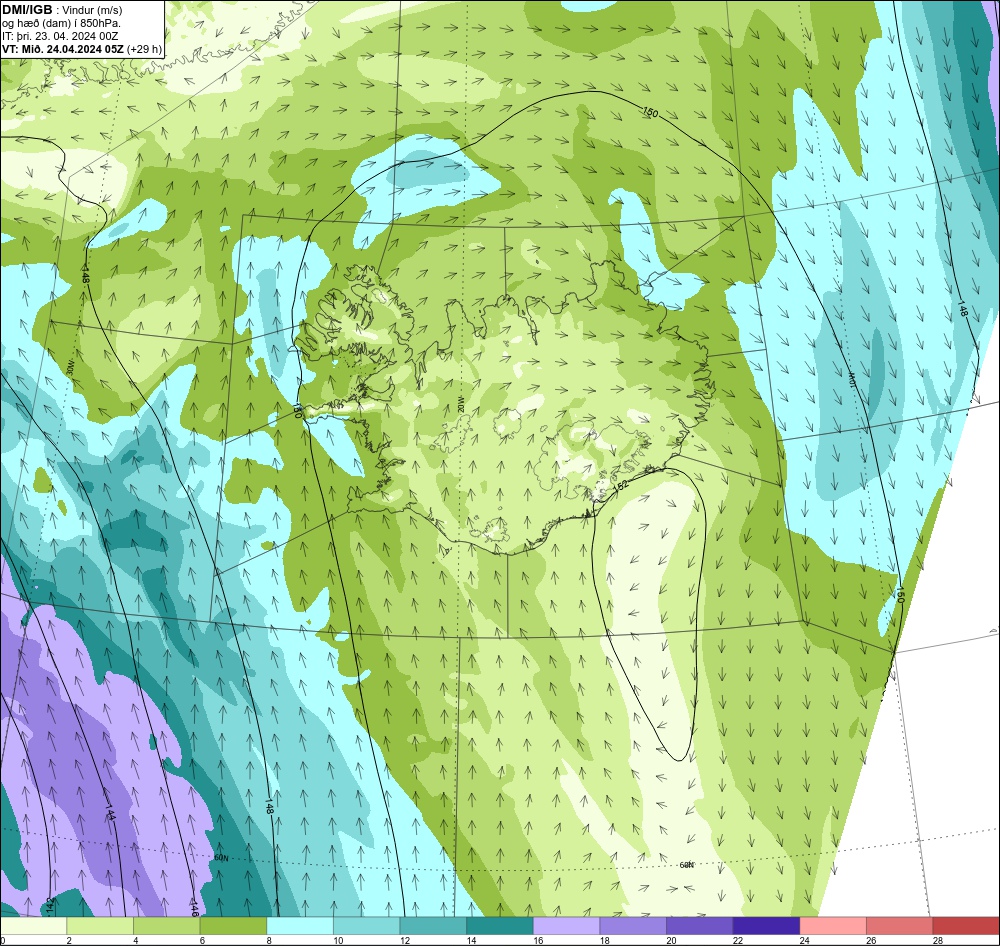Click the legend value '24' under the colour bar
The image size is (1000, 946).
805,940
